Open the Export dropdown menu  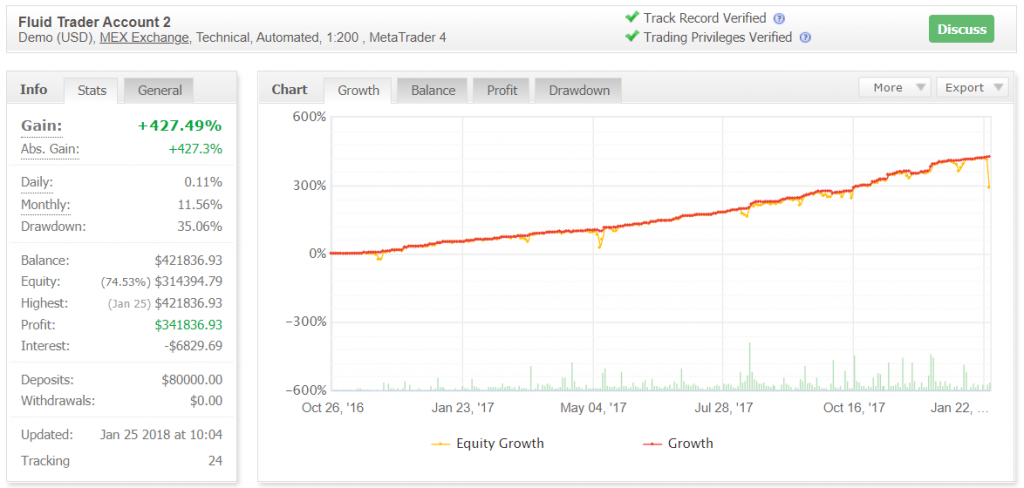971,88
